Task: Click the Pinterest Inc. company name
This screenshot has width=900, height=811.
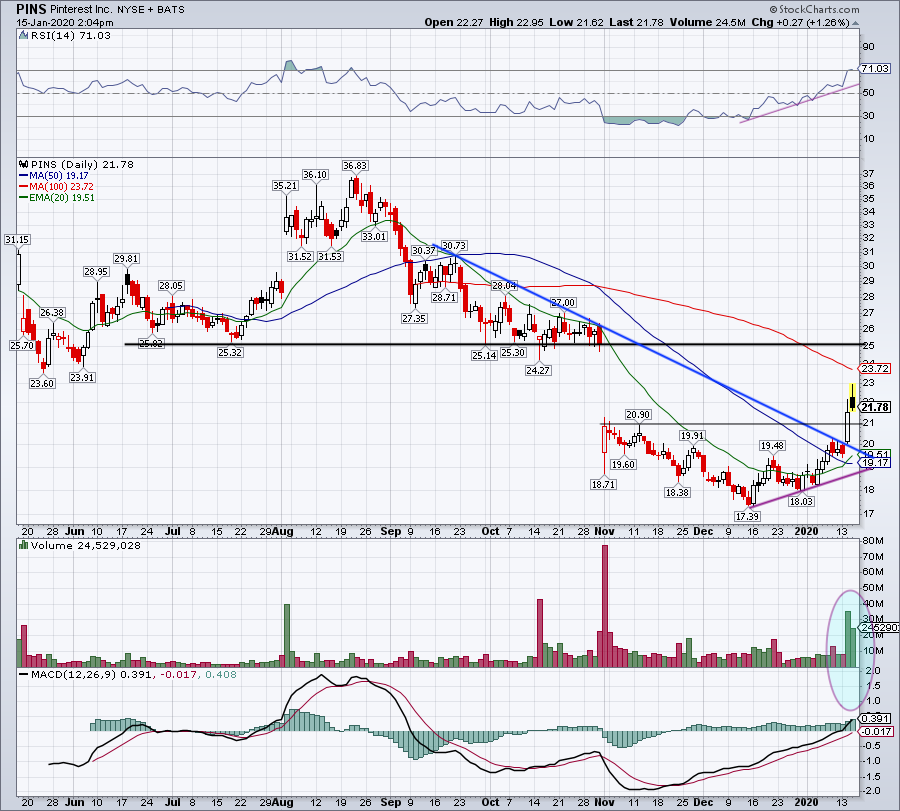Action: [x=82, y=10]
